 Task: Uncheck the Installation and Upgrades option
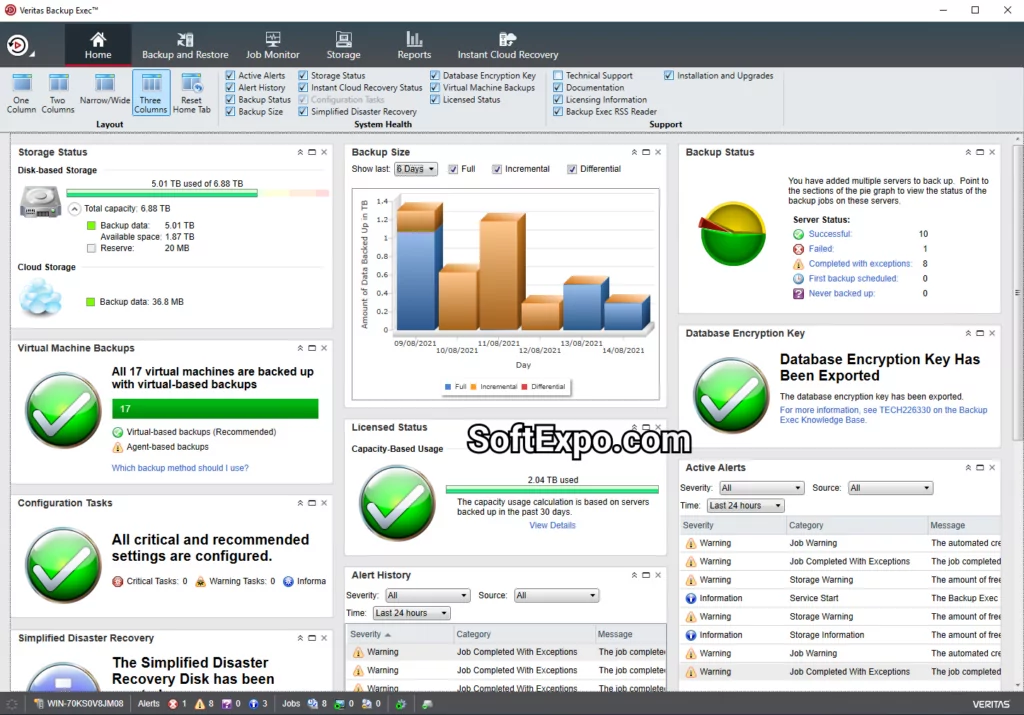pyautogui.click(x=668, y=75)
